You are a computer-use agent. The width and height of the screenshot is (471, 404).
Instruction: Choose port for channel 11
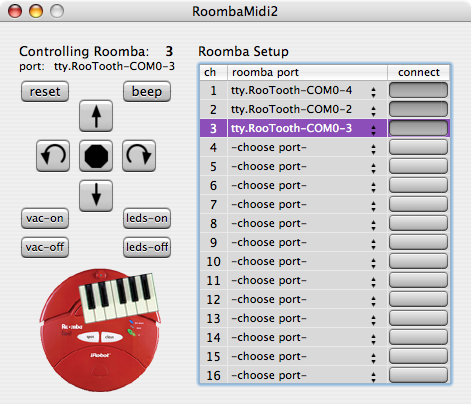coord(307,280)
